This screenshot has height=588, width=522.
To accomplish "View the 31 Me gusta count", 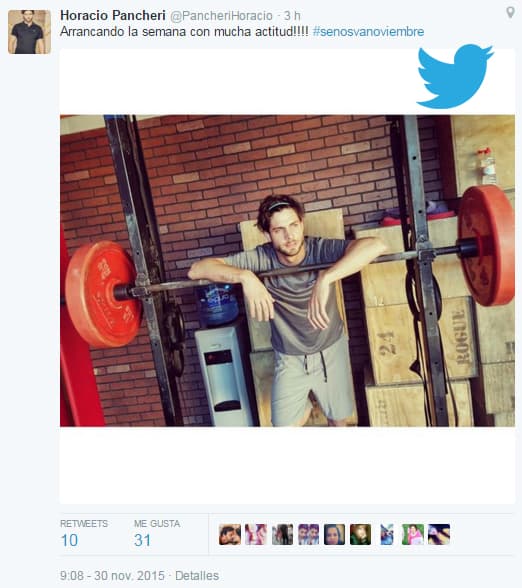I will pyautogui.click(x=142, y=540).
